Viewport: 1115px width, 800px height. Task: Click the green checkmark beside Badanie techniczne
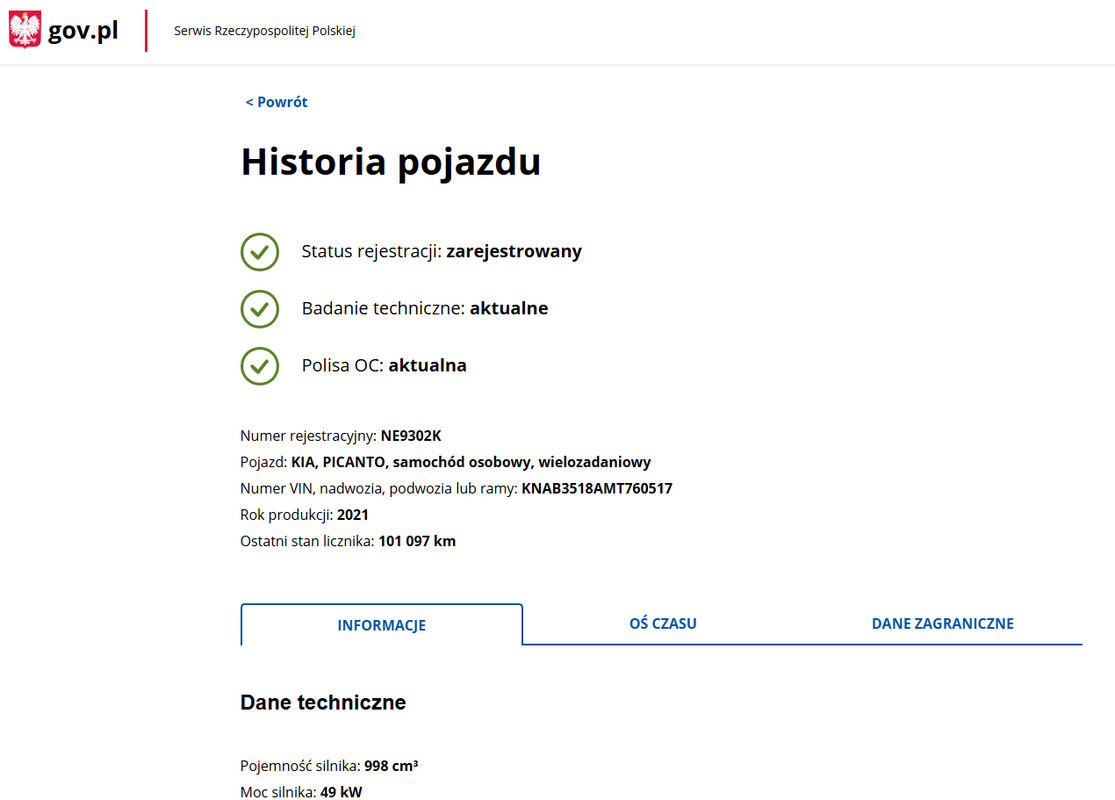(x=260, y=309)
